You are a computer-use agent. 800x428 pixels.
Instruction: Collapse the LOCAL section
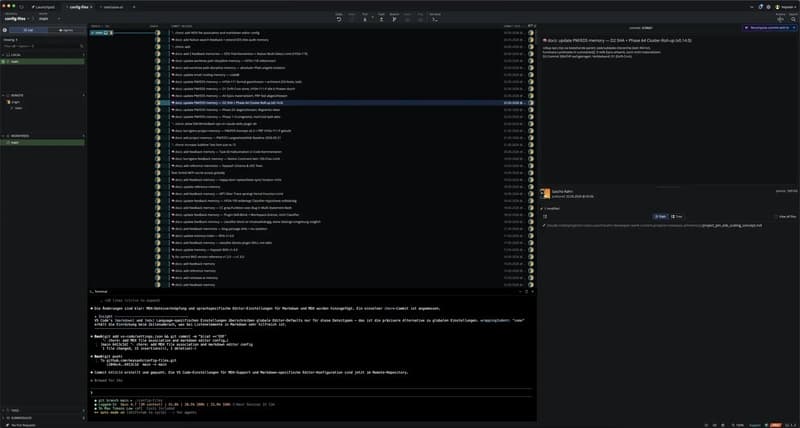click(4, 54)
